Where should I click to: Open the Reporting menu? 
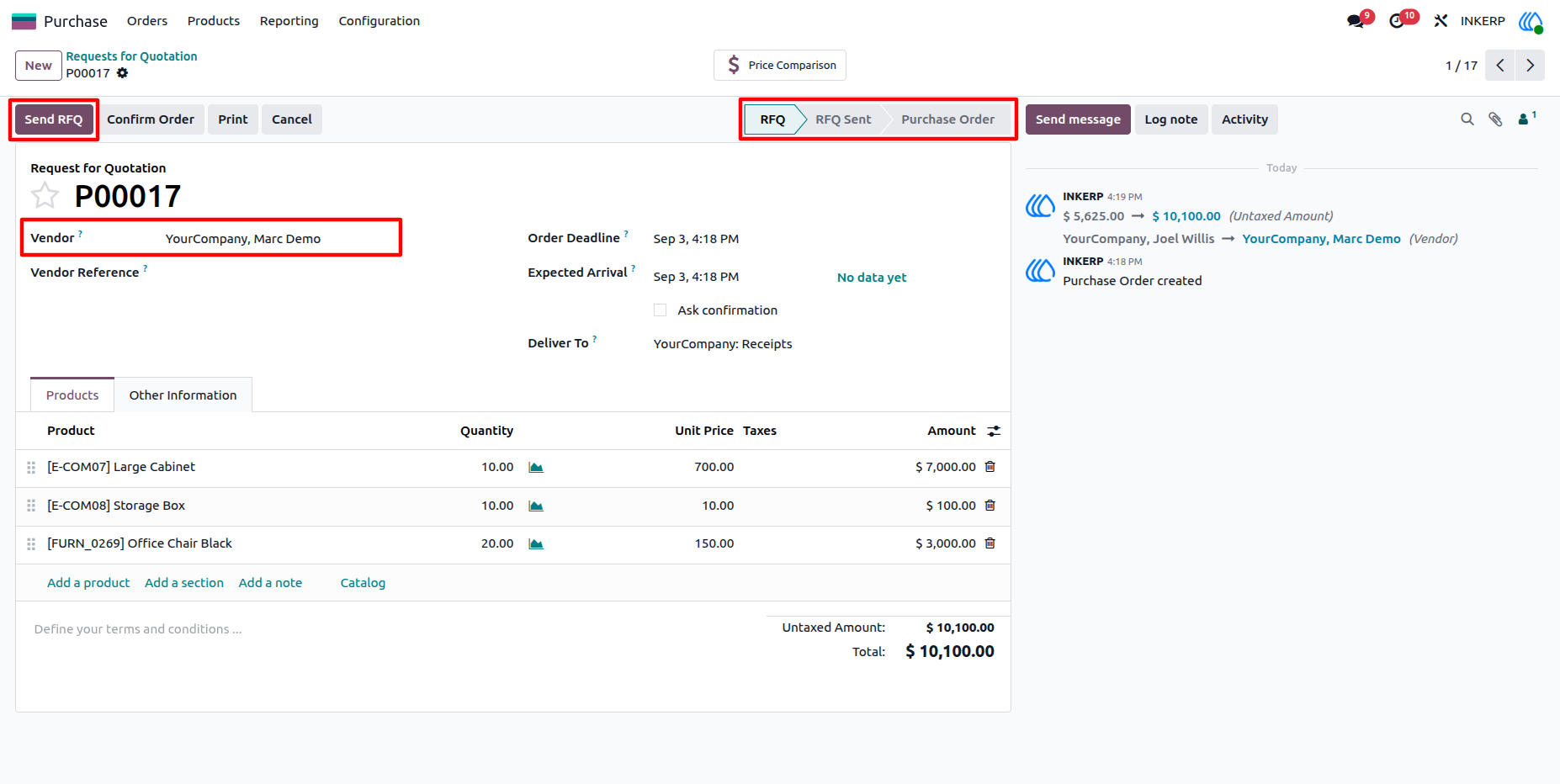289,21
